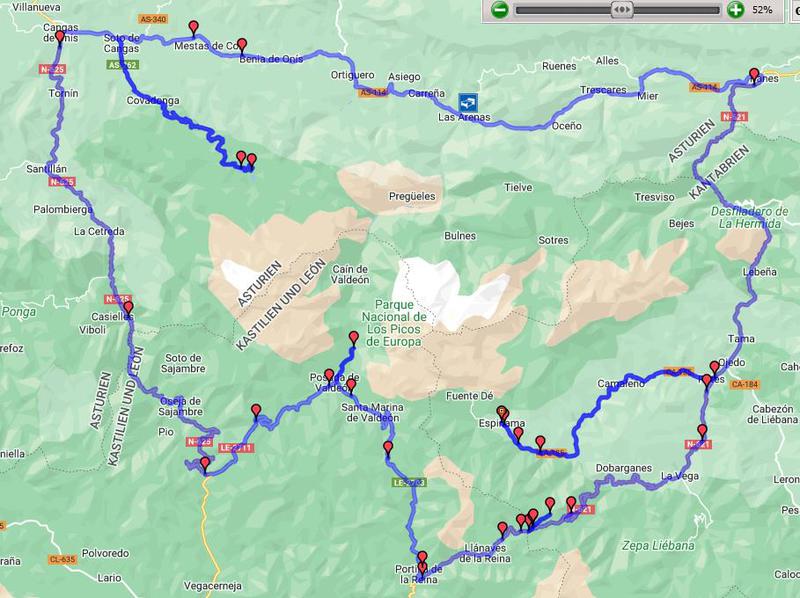Select the pin above the LE-2703 road shield
Image resolution: width=800 pixels, height=598 pixels.
click(x=388, y=449)
